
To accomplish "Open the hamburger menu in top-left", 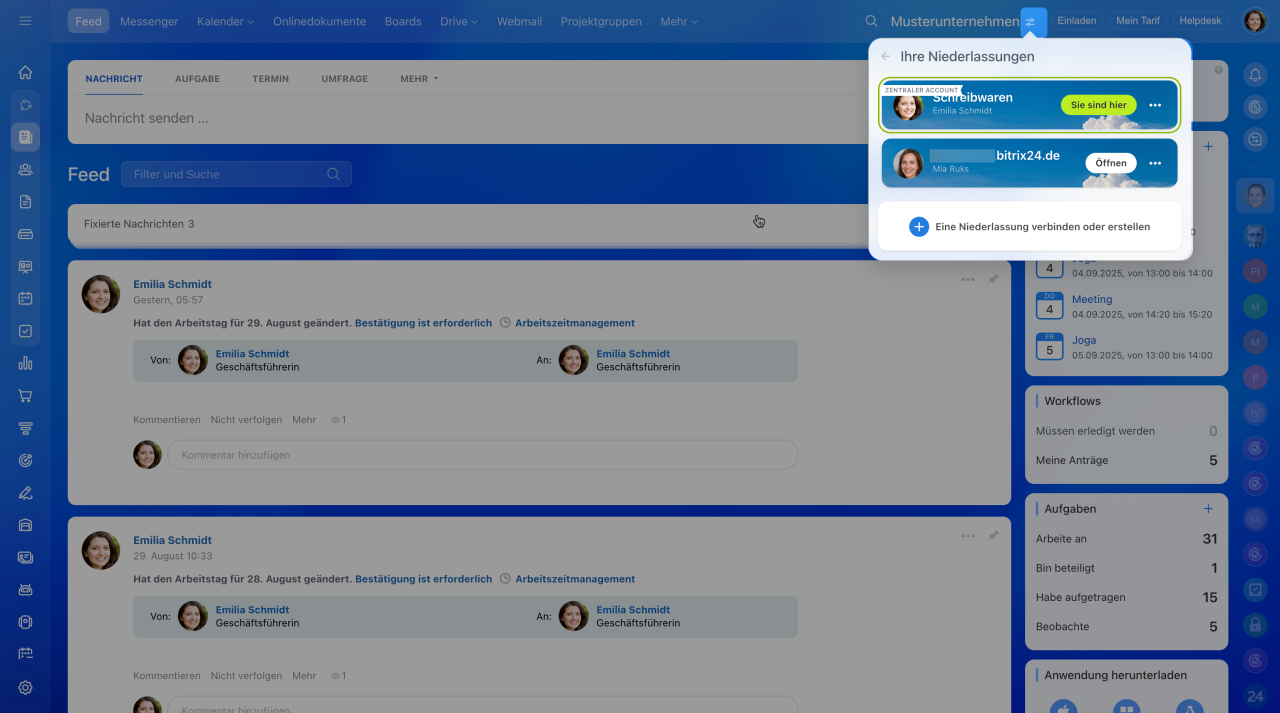I will [x=25, y=21].
